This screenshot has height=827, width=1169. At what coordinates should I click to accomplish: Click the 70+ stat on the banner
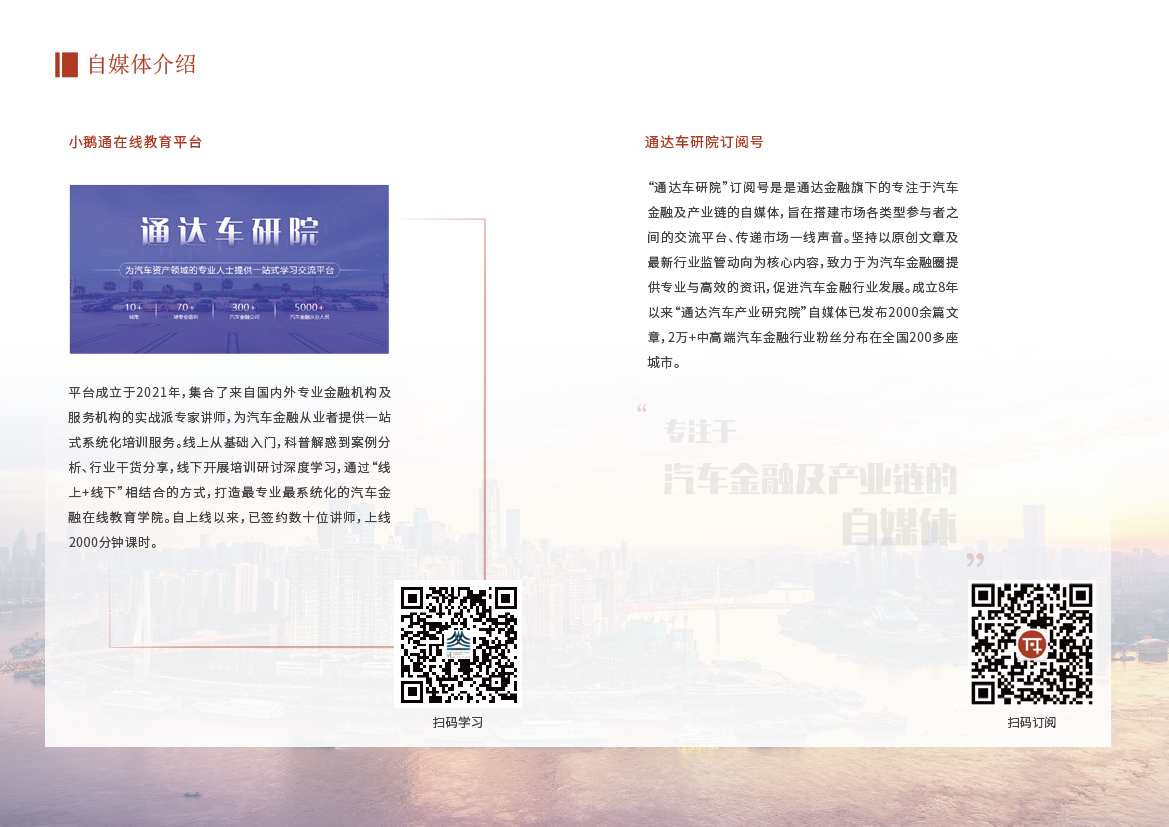186,310
